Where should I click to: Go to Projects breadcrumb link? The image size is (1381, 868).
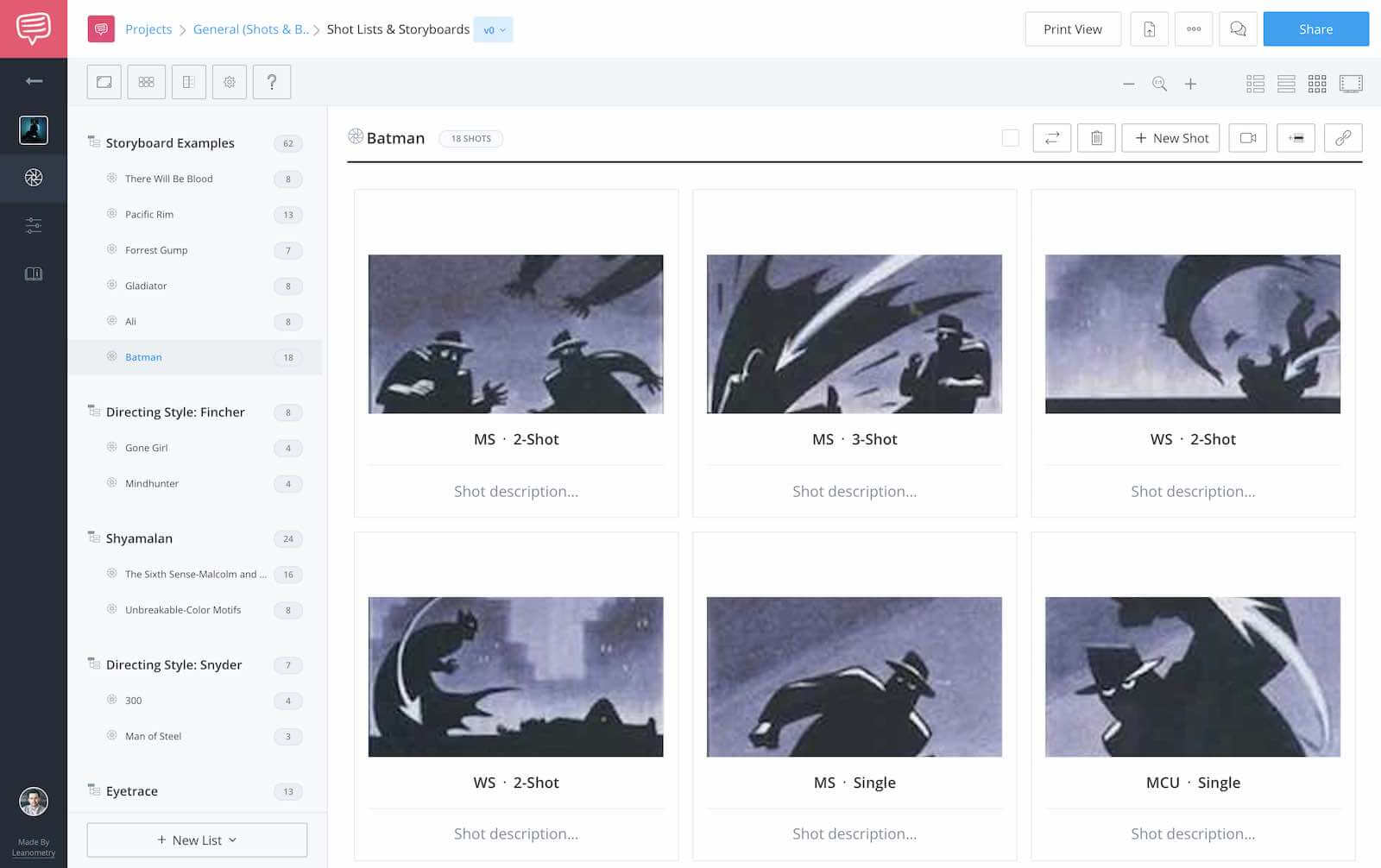(x=148, y=29)
